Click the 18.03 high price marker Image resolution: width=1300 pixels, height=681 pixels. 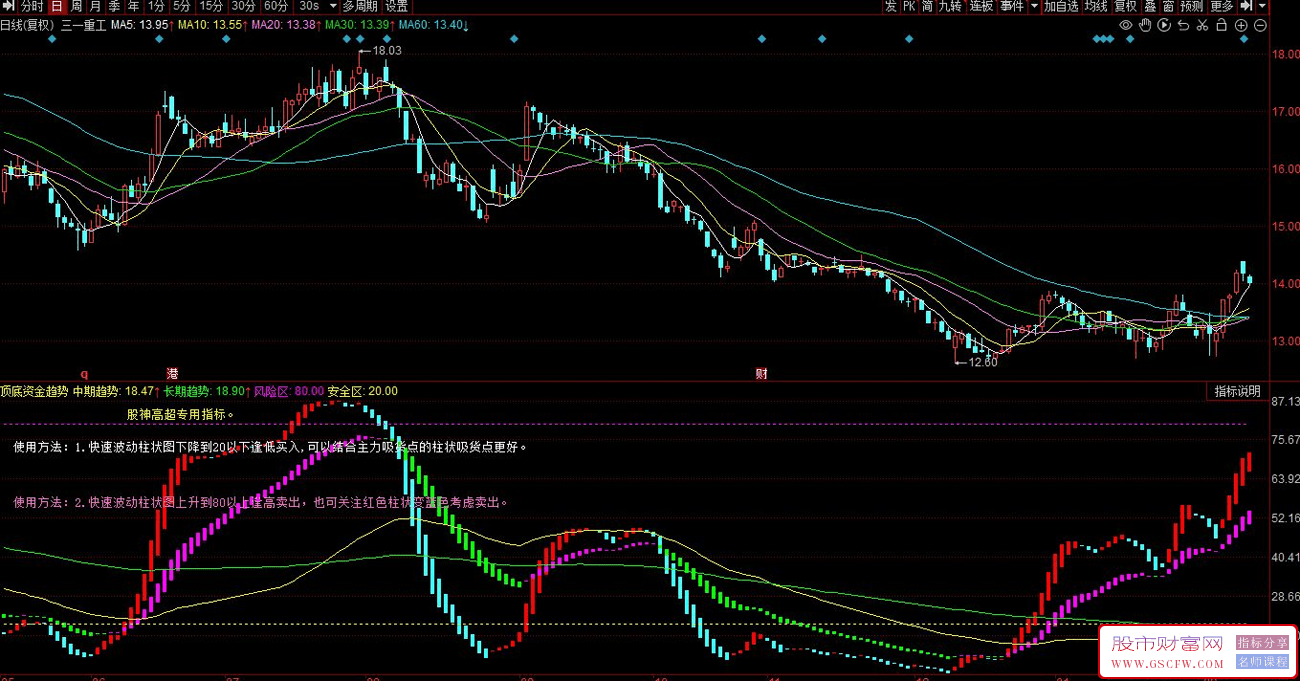click(385, 50)
